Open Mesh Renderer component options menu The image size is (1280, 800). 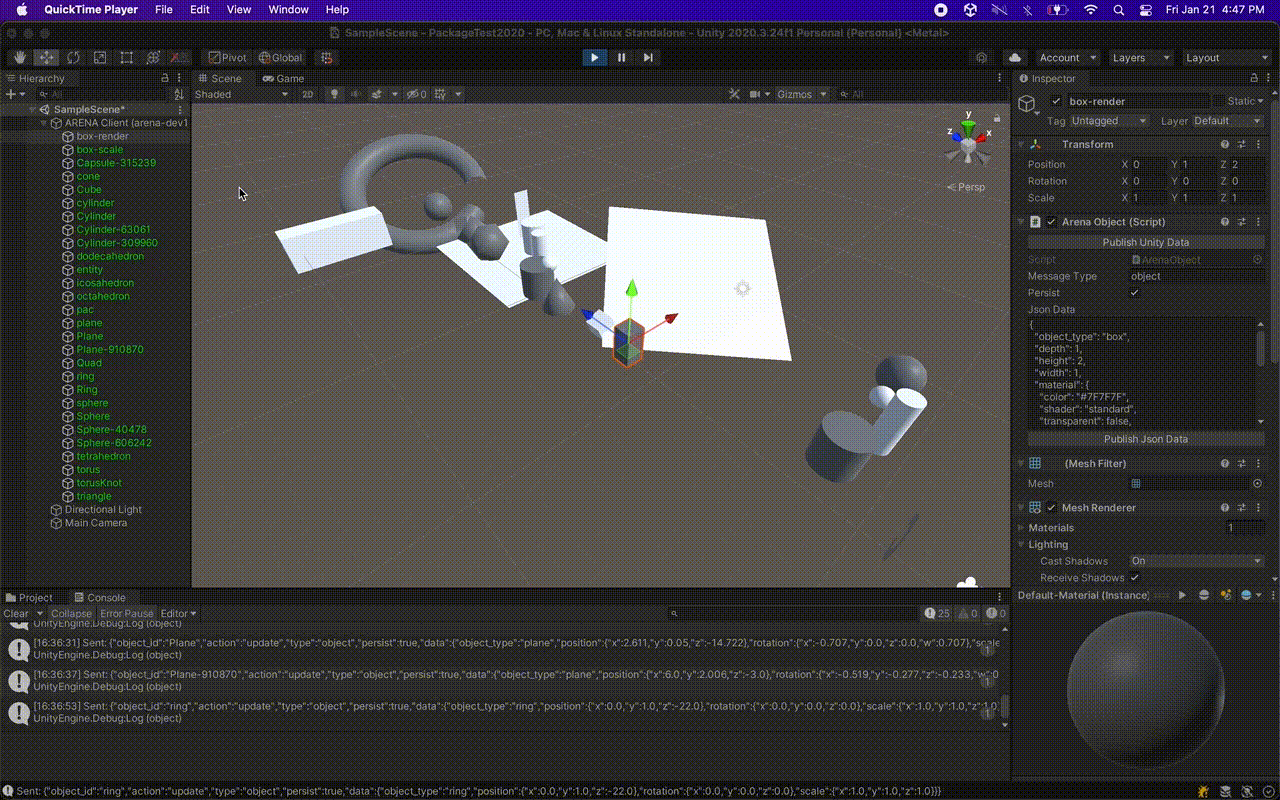(x=1258, y=507)
